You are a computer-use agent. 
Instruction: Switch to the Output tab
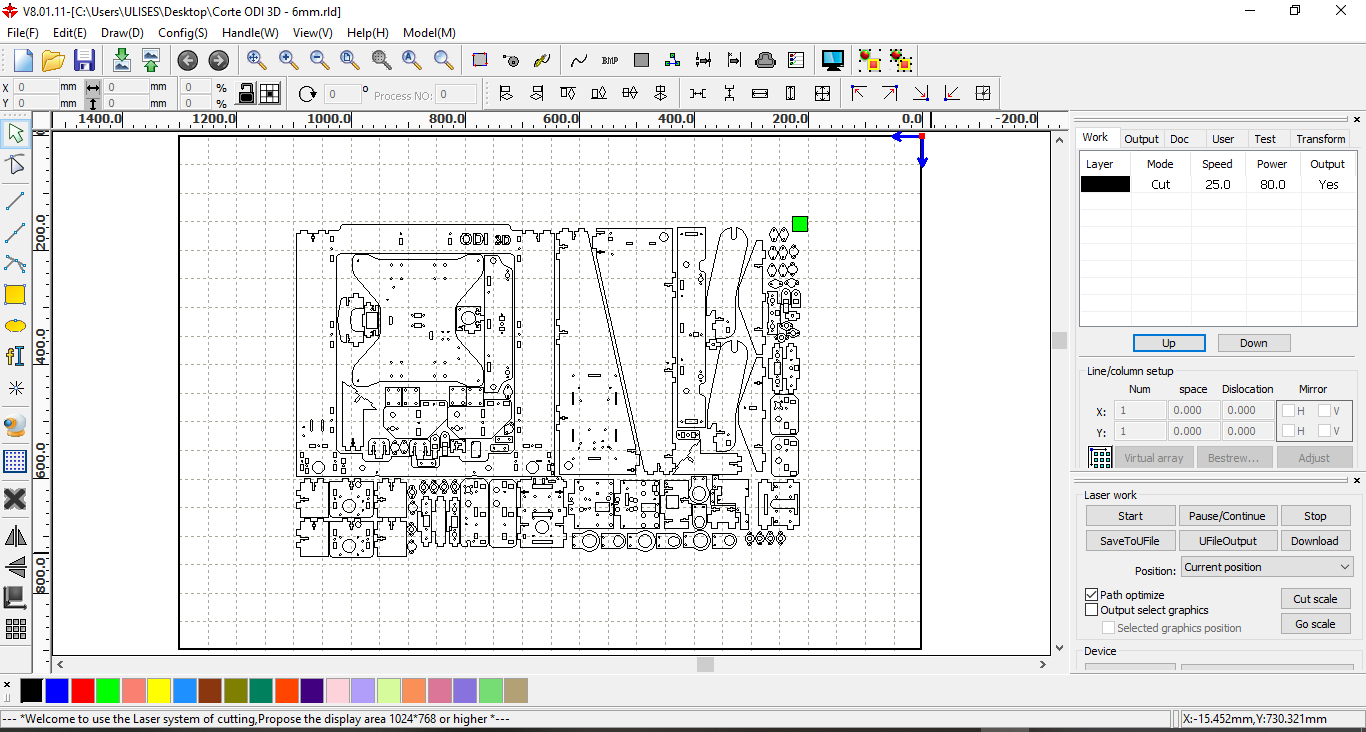point(1140,139)
